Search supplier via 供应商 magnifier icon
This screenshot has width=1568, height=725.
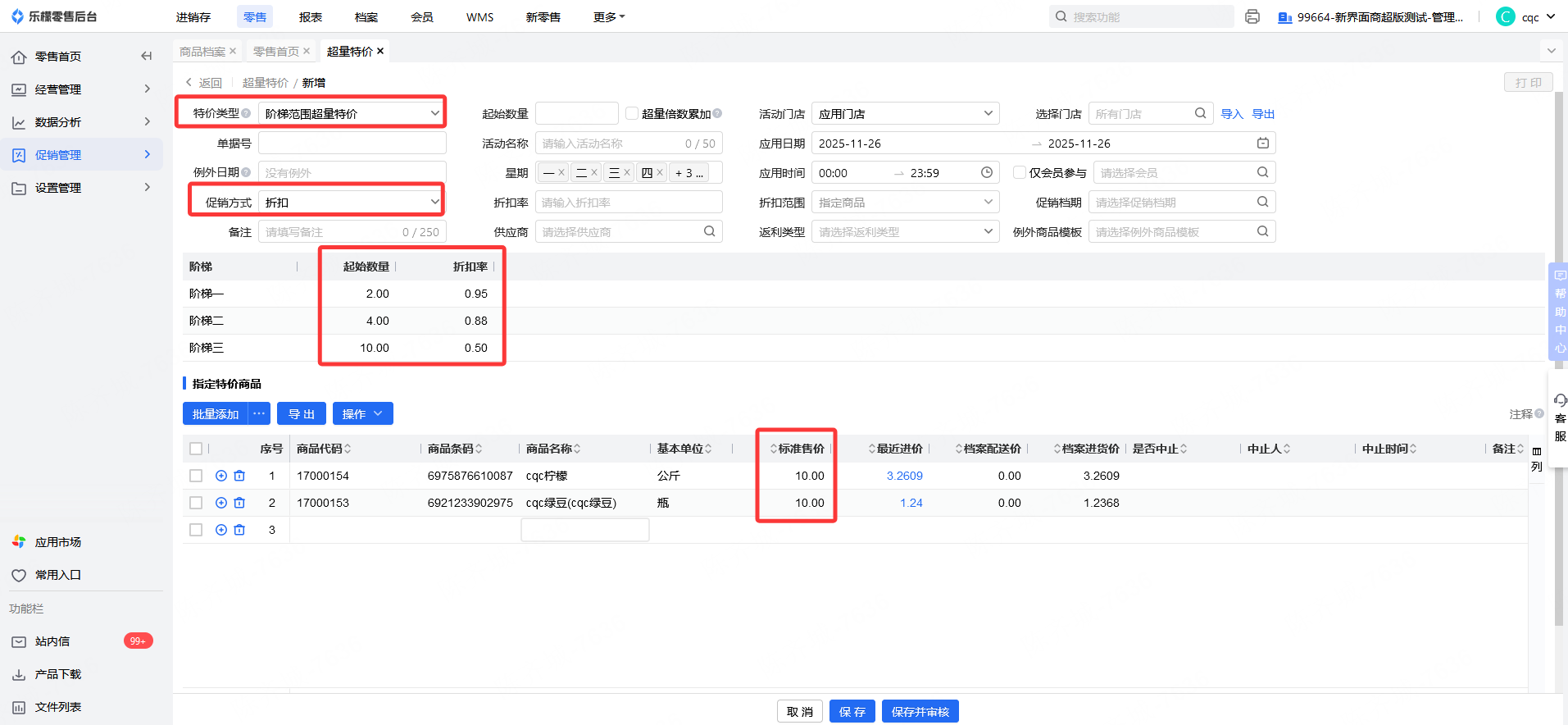709,231
